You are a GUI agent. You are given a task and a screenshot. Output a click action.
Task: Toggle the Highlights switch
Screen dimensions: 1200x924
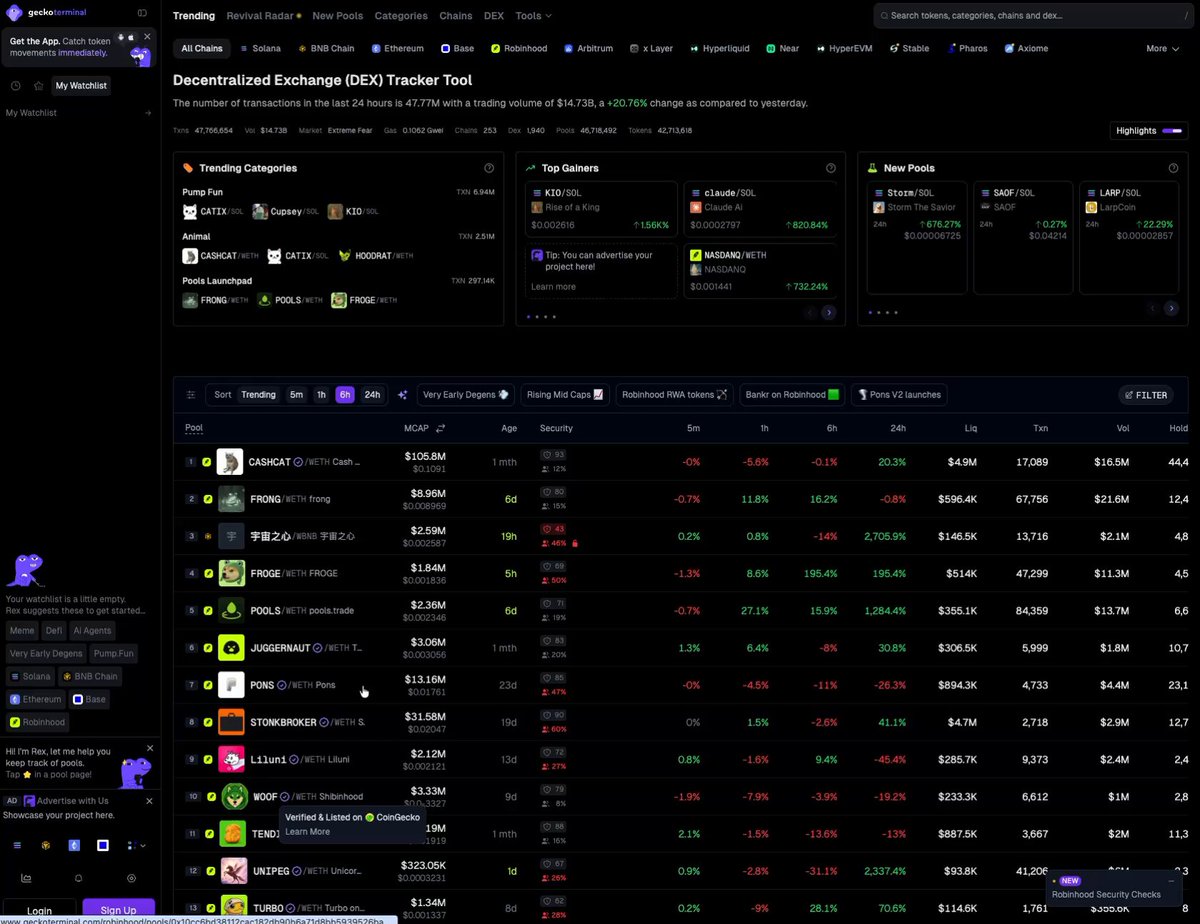pyautogui.click(x=1172, y=130)
